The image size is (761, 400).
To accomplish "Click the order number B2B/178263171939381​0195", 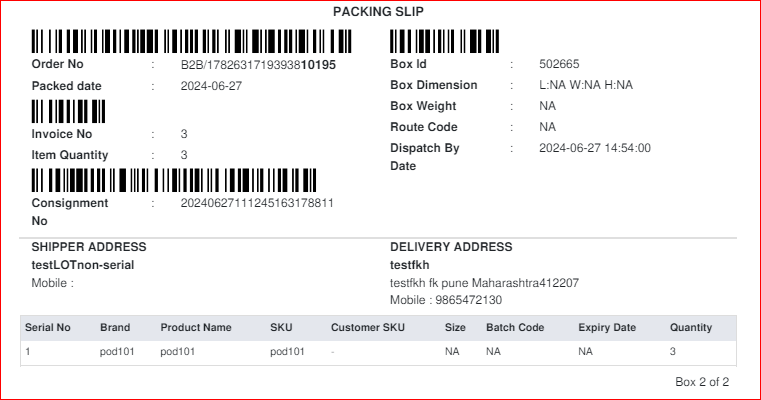I will click(258, 65).
